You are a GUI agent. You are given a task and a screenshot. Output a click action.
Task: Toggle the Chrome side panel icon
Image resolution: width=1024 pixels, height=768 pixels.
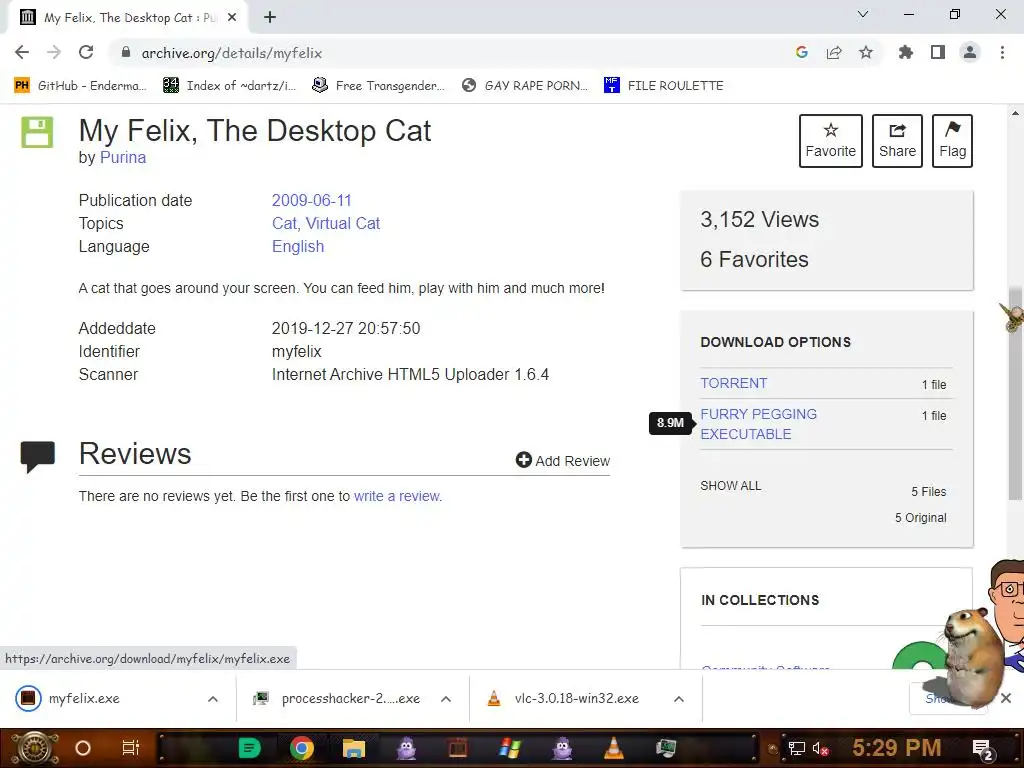tap(938, 52)
